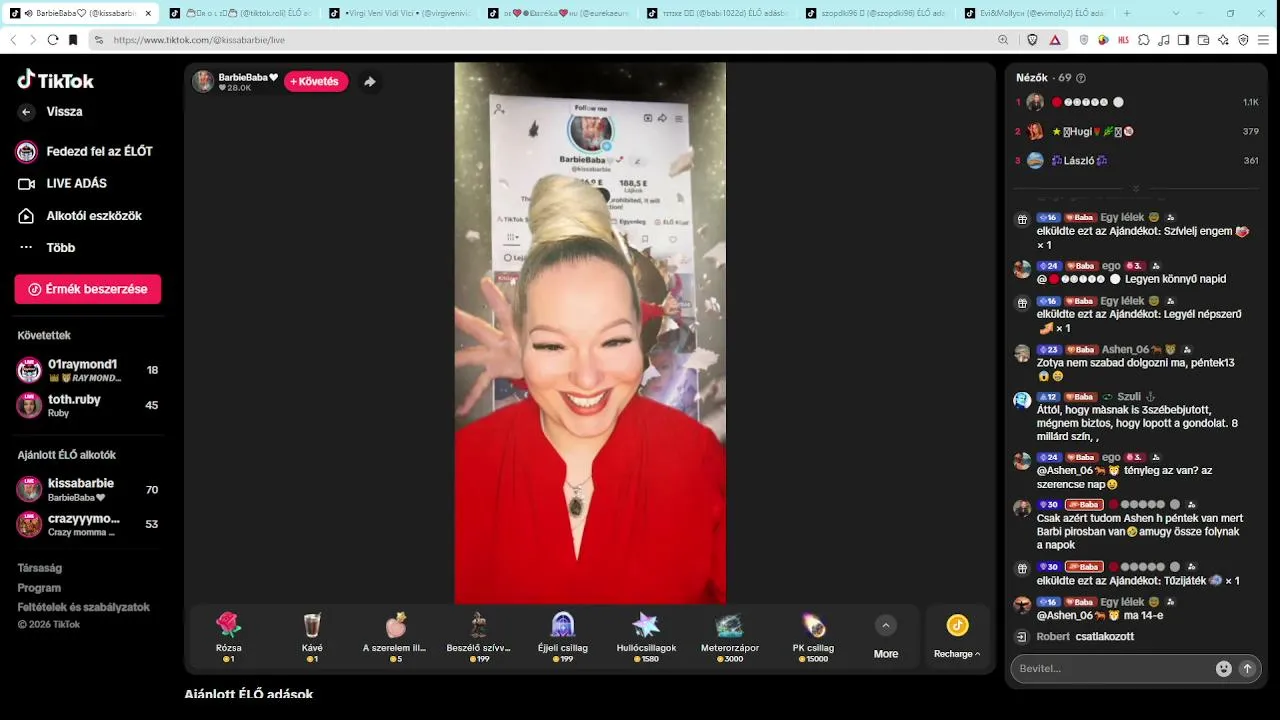The height and width of the screenshot is (720, 1280).
Task: Switch to the Evi&Mollycs browser tab
Action: 1036,13
